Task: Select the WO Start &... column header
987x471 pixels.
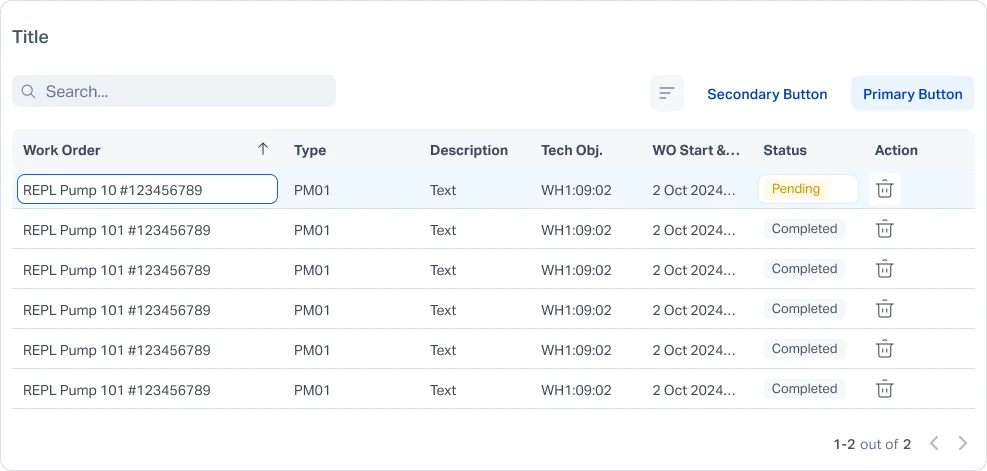Action: [696, 150]
